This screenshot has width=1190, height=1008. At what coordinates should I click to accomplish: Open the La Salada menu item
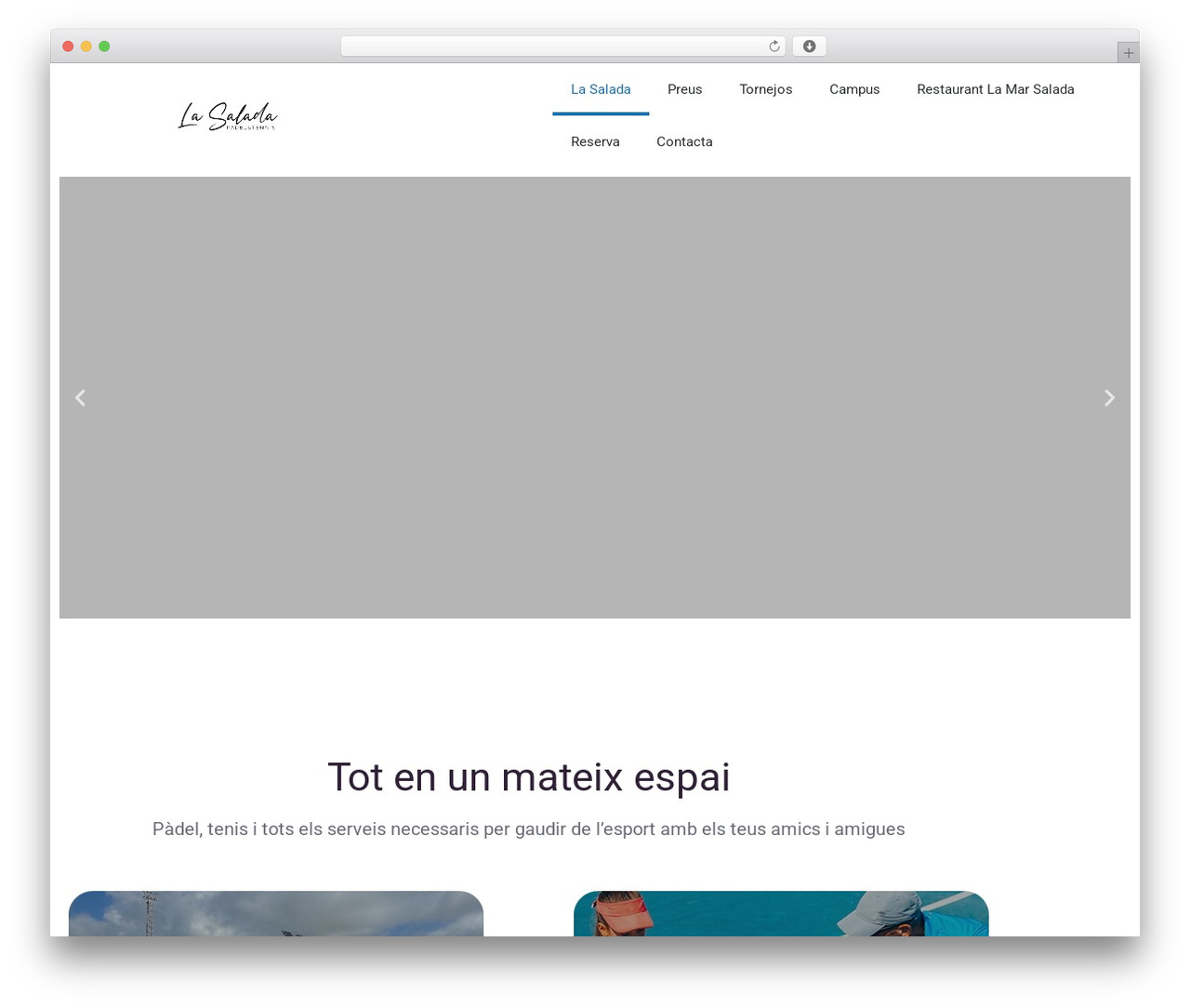(x=601, y=89)
